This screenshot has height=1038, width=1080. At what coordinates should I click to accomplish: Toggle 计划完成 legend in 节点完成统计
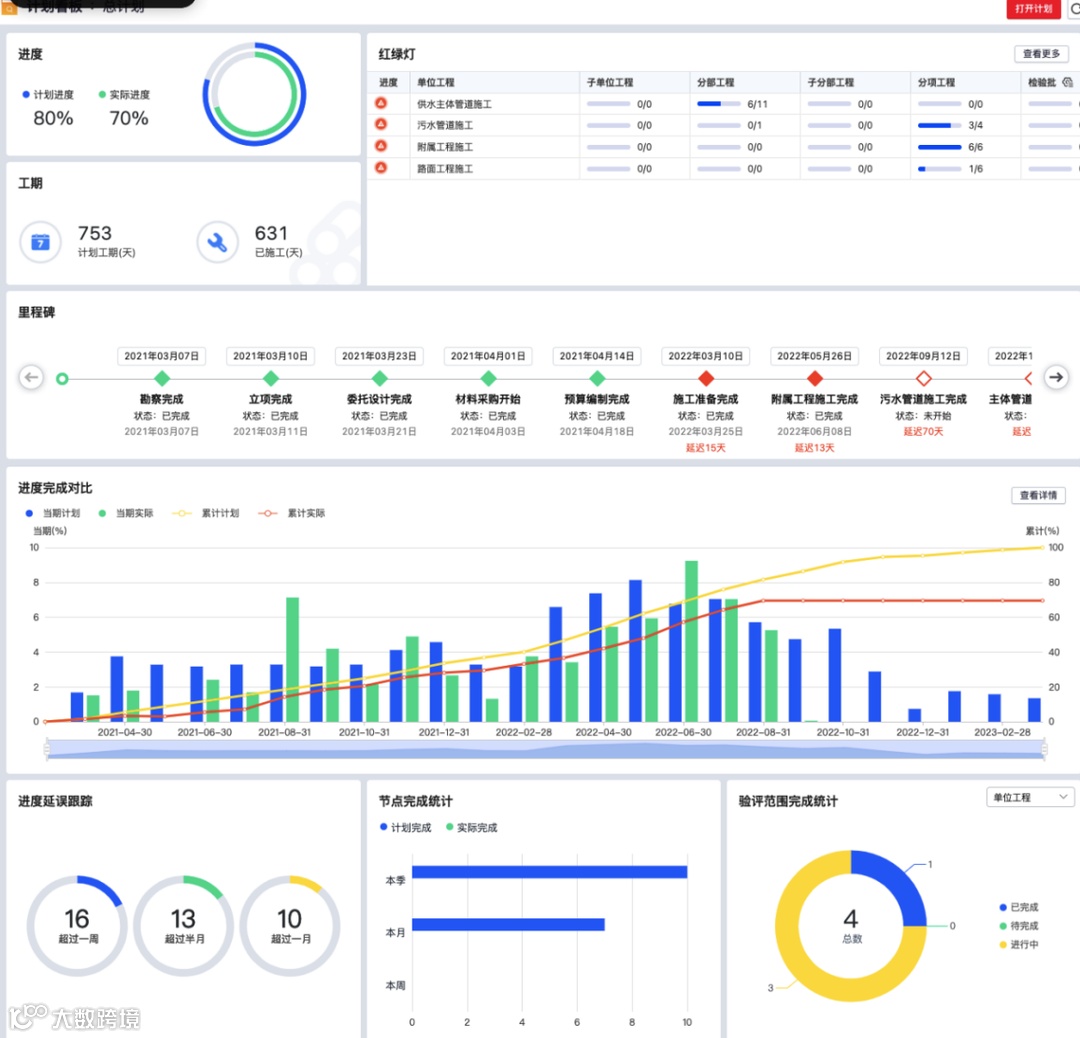406,827
